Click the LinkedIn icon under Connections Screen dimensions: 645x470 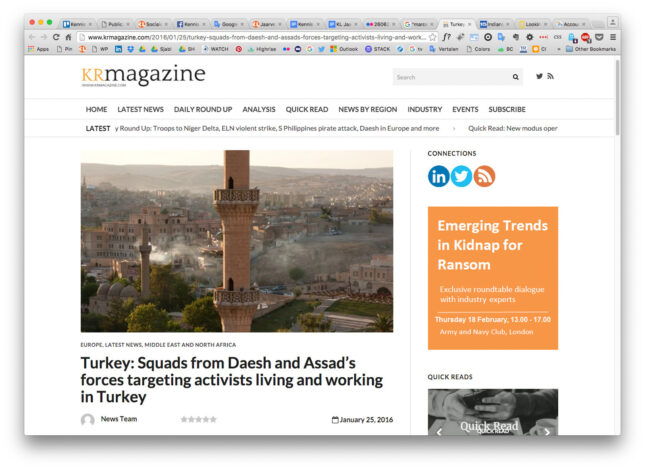[x=439, y=177]
